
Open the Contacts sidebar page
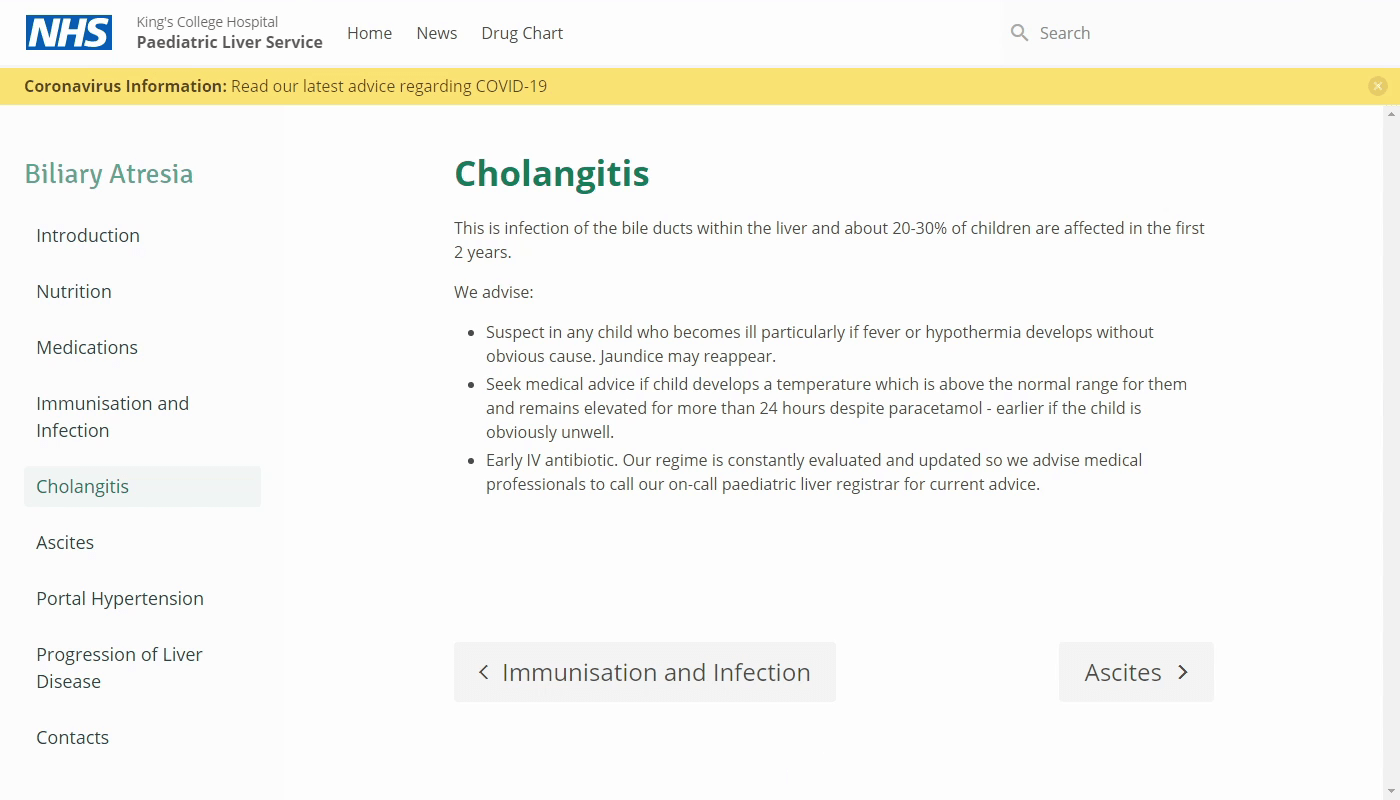(73, 738)
